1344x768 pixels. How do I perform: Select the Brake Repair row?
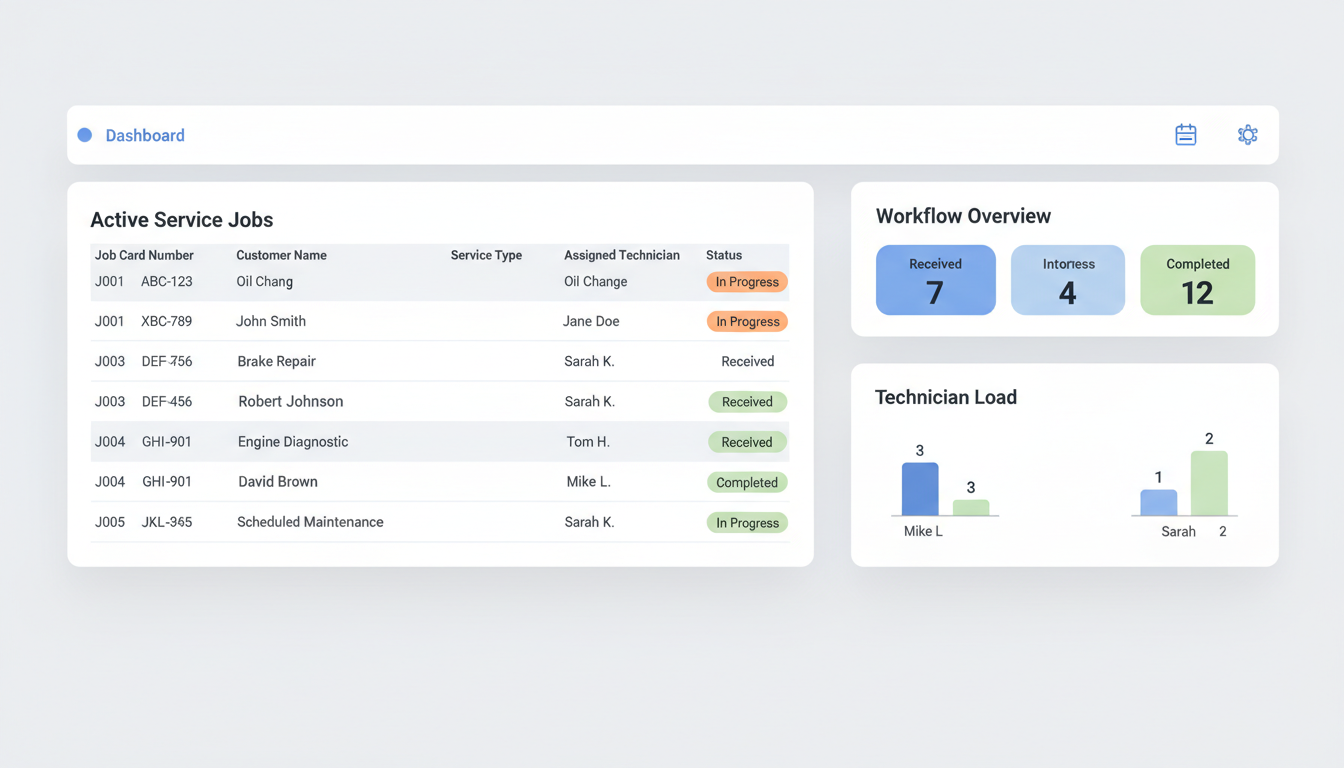(x=400, y=361)
